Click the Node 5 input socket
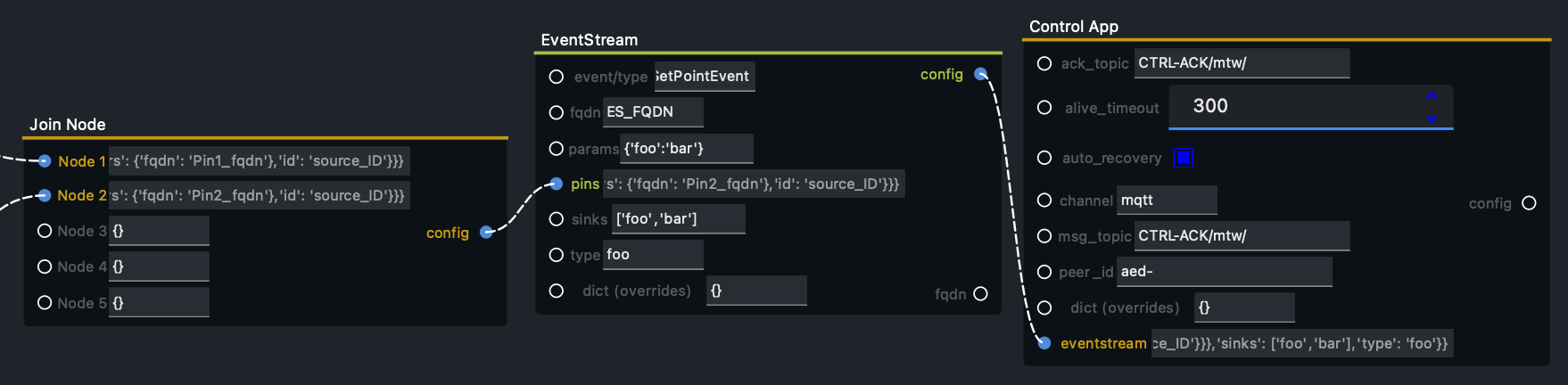 tap(45, 303)
